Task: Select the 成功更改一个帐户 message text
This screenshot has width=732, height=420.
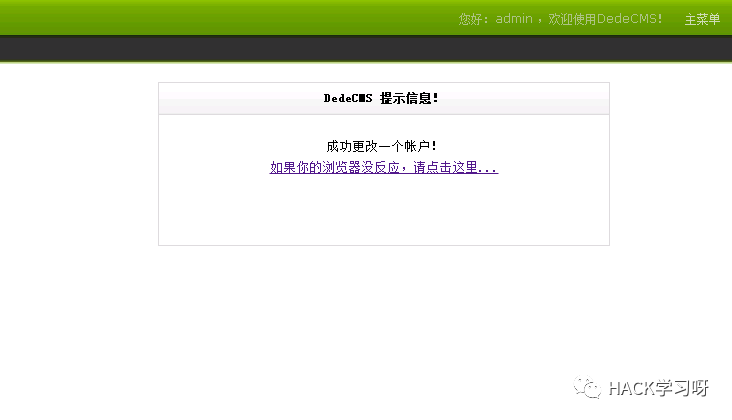Action: (x=381, y=146)
